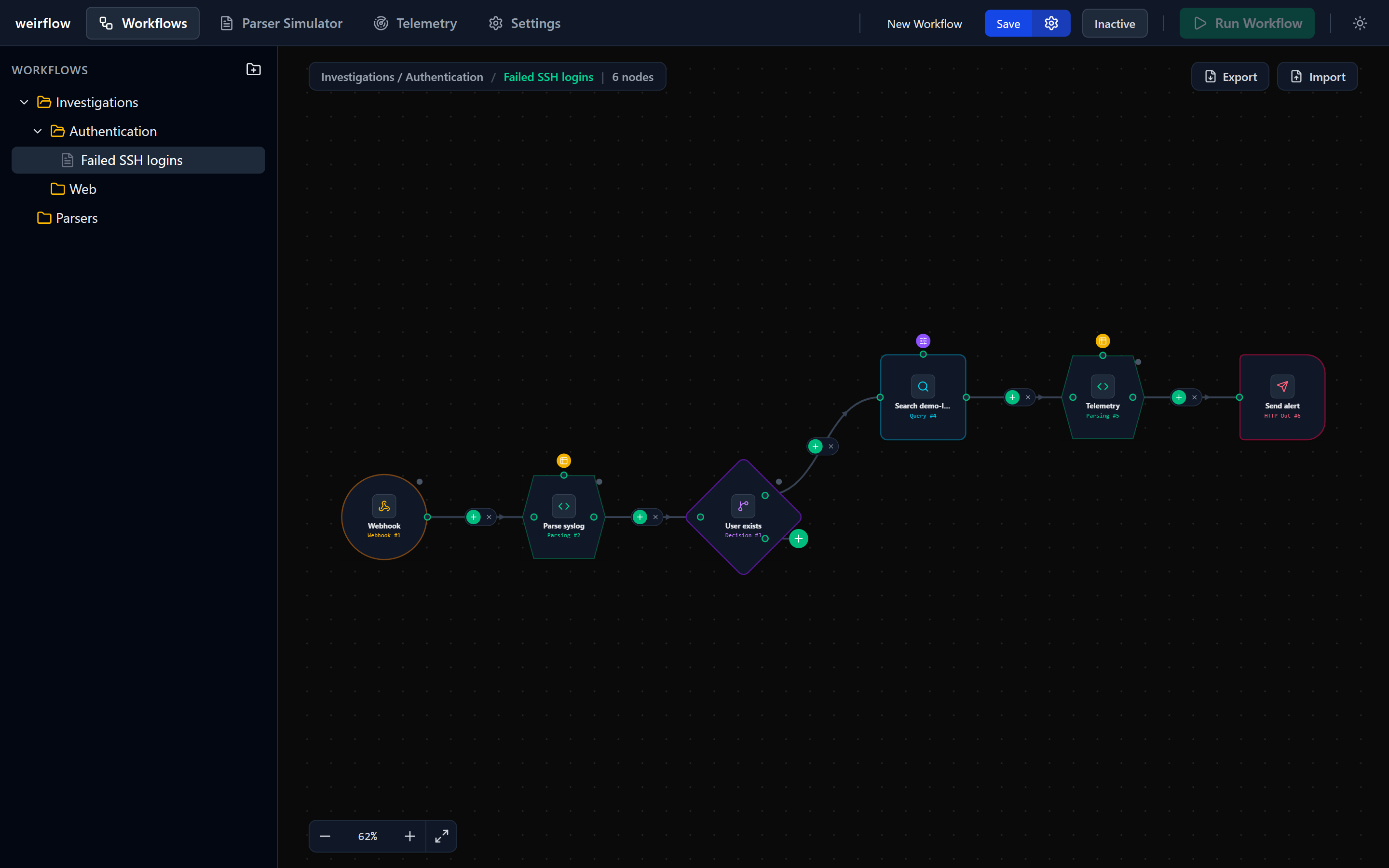Select Failed SSH logins workflow
Image resolution: width=1389 pixels, height=868 pixels.
[x=138, y=160]
